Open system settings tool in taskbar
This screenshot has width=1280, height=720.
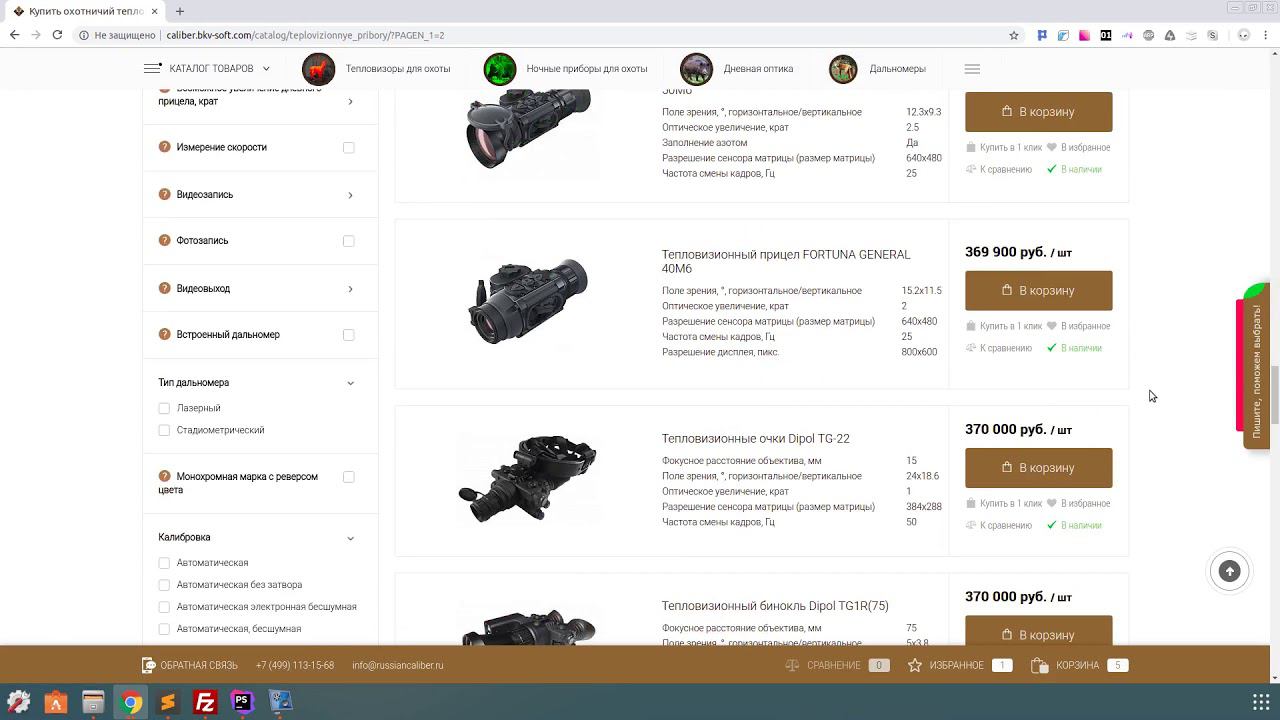click(x=18, y=702)
